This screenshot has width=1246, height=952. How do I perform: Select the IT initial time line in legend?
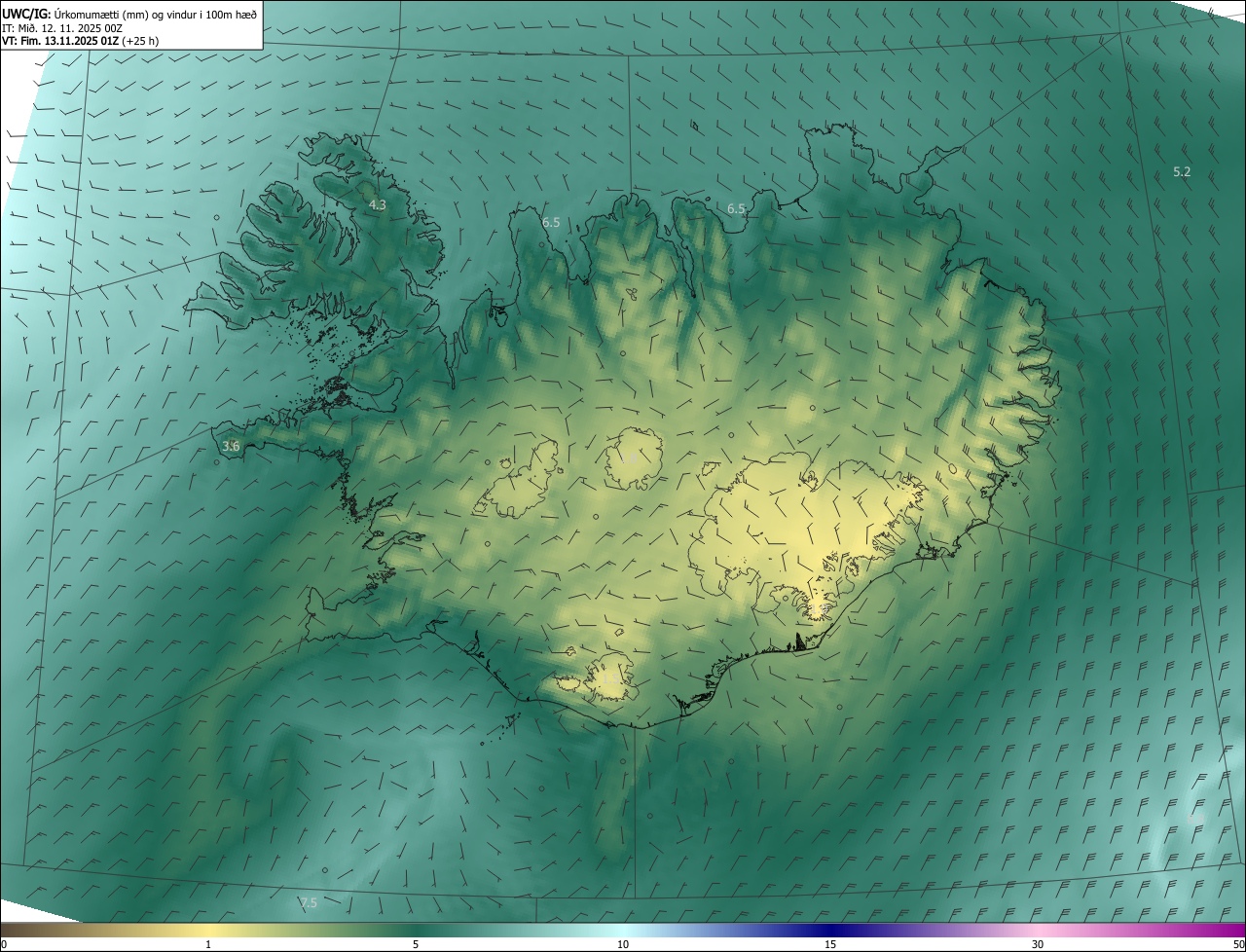[61, 27]
